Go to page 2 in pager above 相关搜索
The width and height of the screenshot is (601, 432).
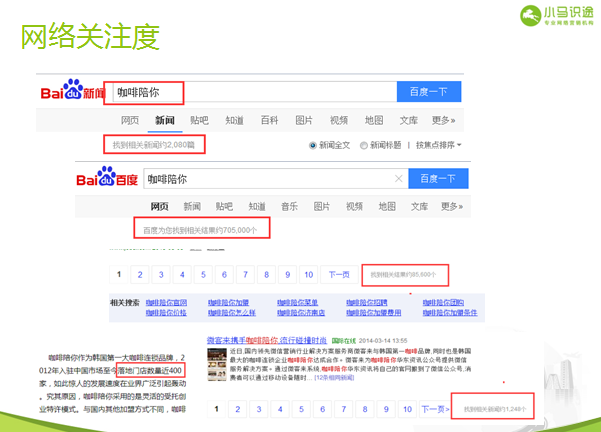pos(140,275)
